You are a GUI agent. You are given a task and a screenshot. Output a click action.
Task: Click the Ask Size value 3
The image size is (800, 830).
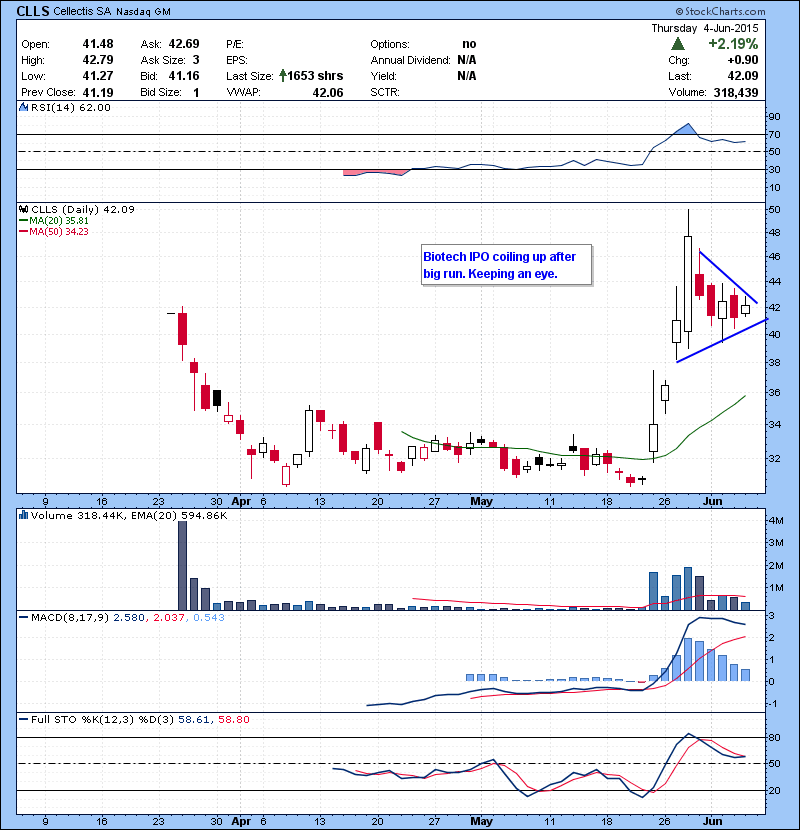(x=196, y=60)
